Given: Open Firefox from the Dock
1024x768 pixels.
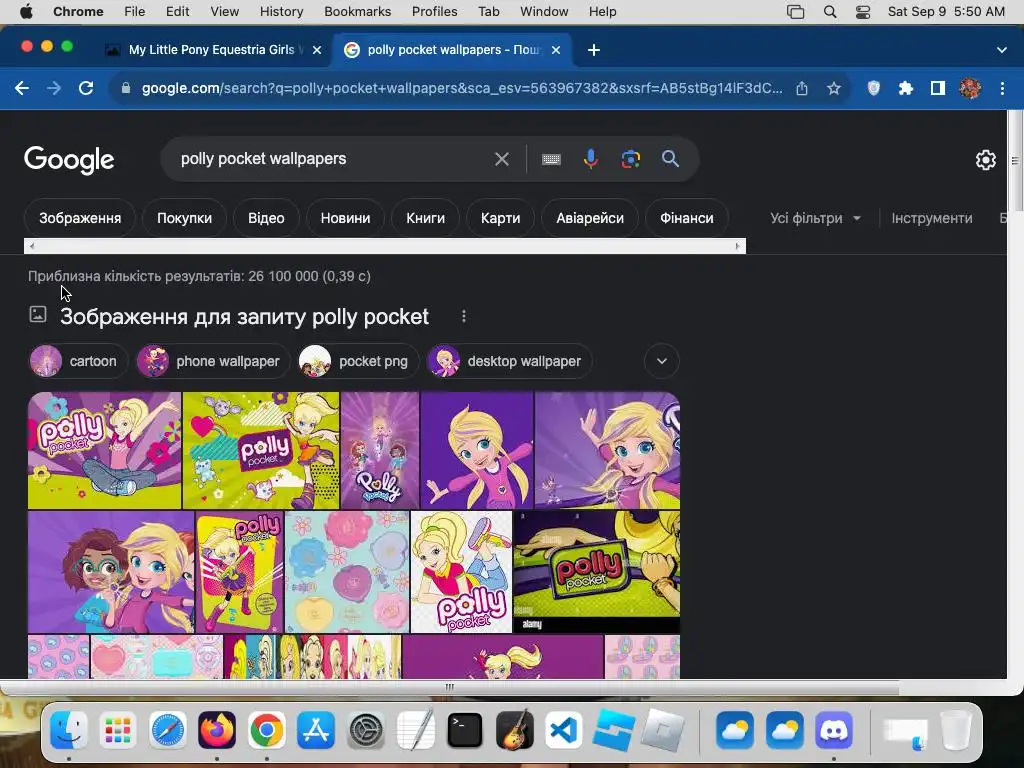Looking at the screenshot, I should pos(217,730).
